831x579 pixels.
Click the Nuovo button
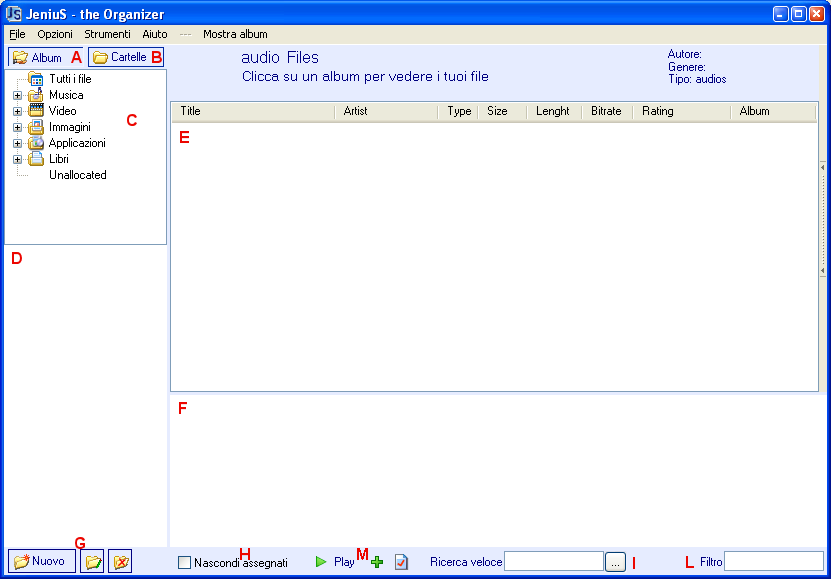[40, 561]
